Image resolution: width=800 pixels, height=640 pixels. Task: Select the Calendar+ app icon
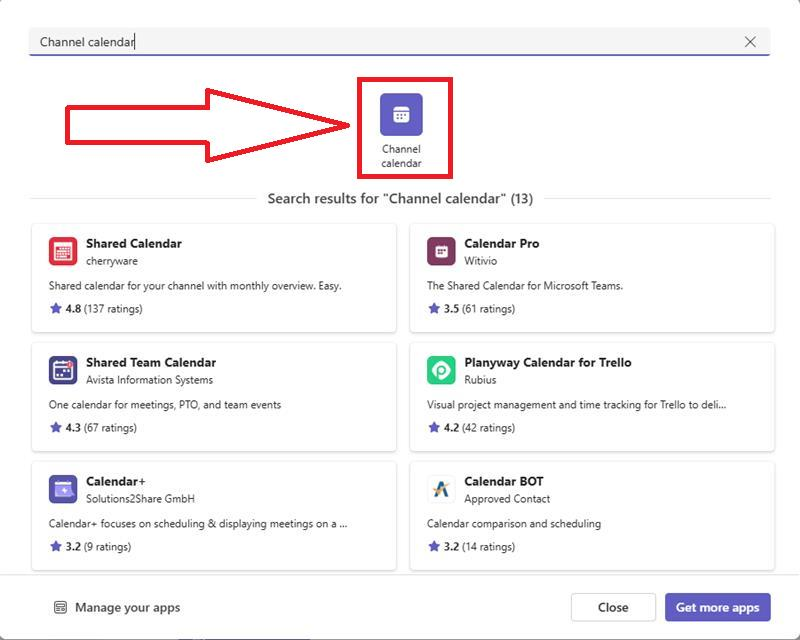[63, 489]
